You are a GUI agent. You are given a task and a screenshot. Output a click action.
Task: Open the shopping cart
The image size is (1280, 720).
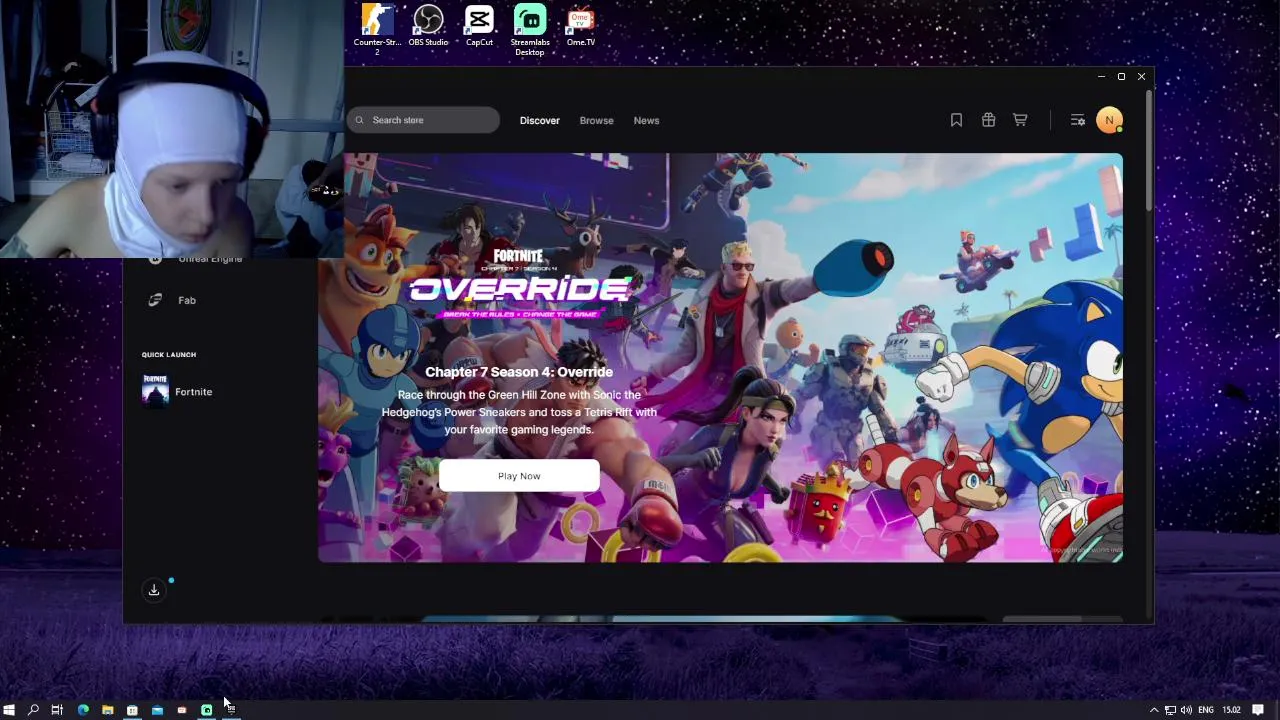tap(1020, 120)
